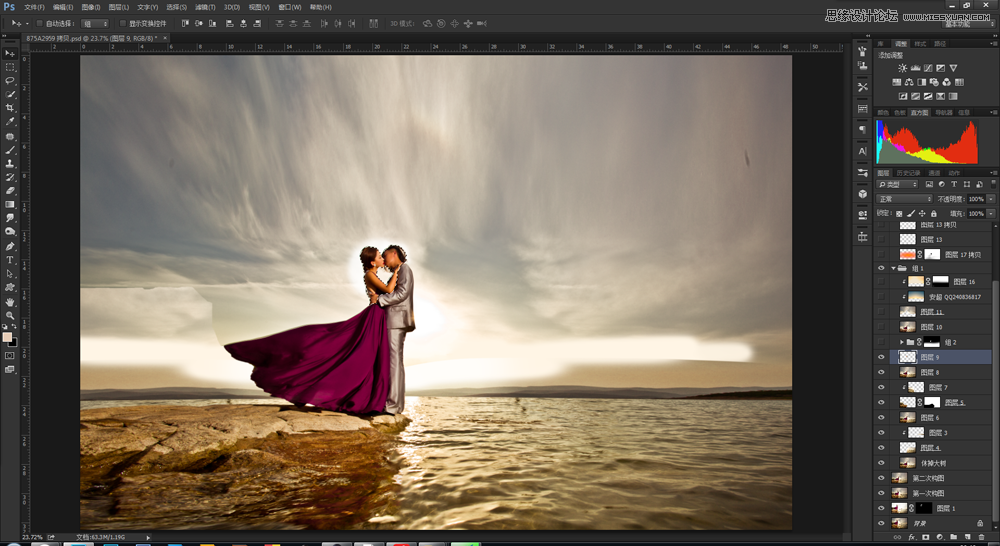
Task: Open the 图像(I) menu
Action: pos(91,7)
